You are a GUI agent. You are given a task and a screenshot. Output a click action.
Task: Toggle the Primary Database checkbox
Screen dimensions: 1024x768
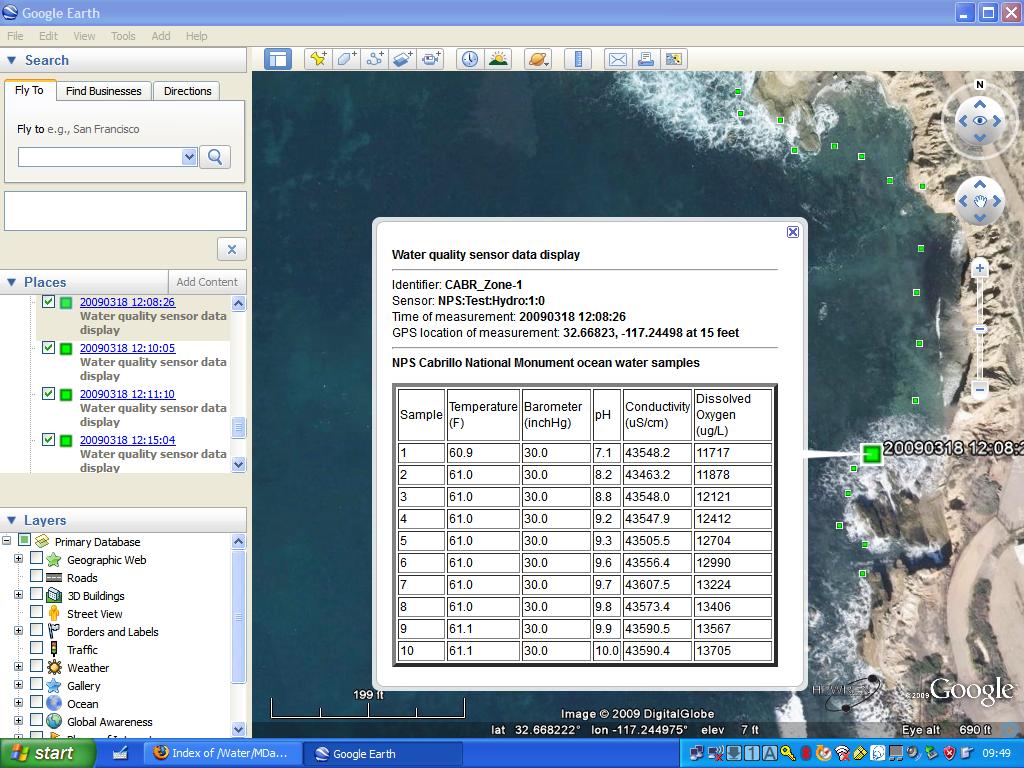coord(24,540)
